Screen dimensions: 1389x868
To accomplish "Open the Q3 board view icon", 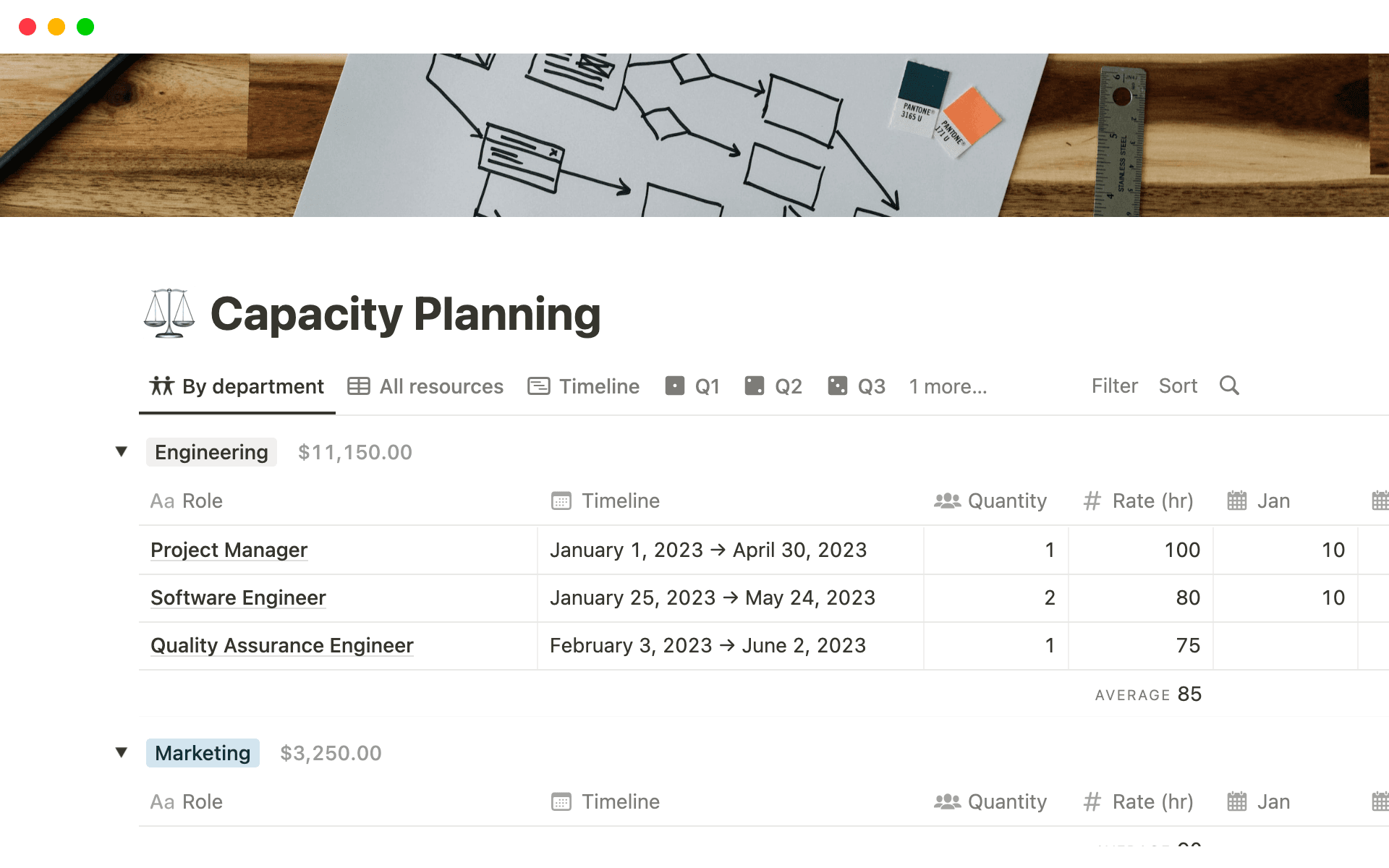I will [x=837, y=386].
